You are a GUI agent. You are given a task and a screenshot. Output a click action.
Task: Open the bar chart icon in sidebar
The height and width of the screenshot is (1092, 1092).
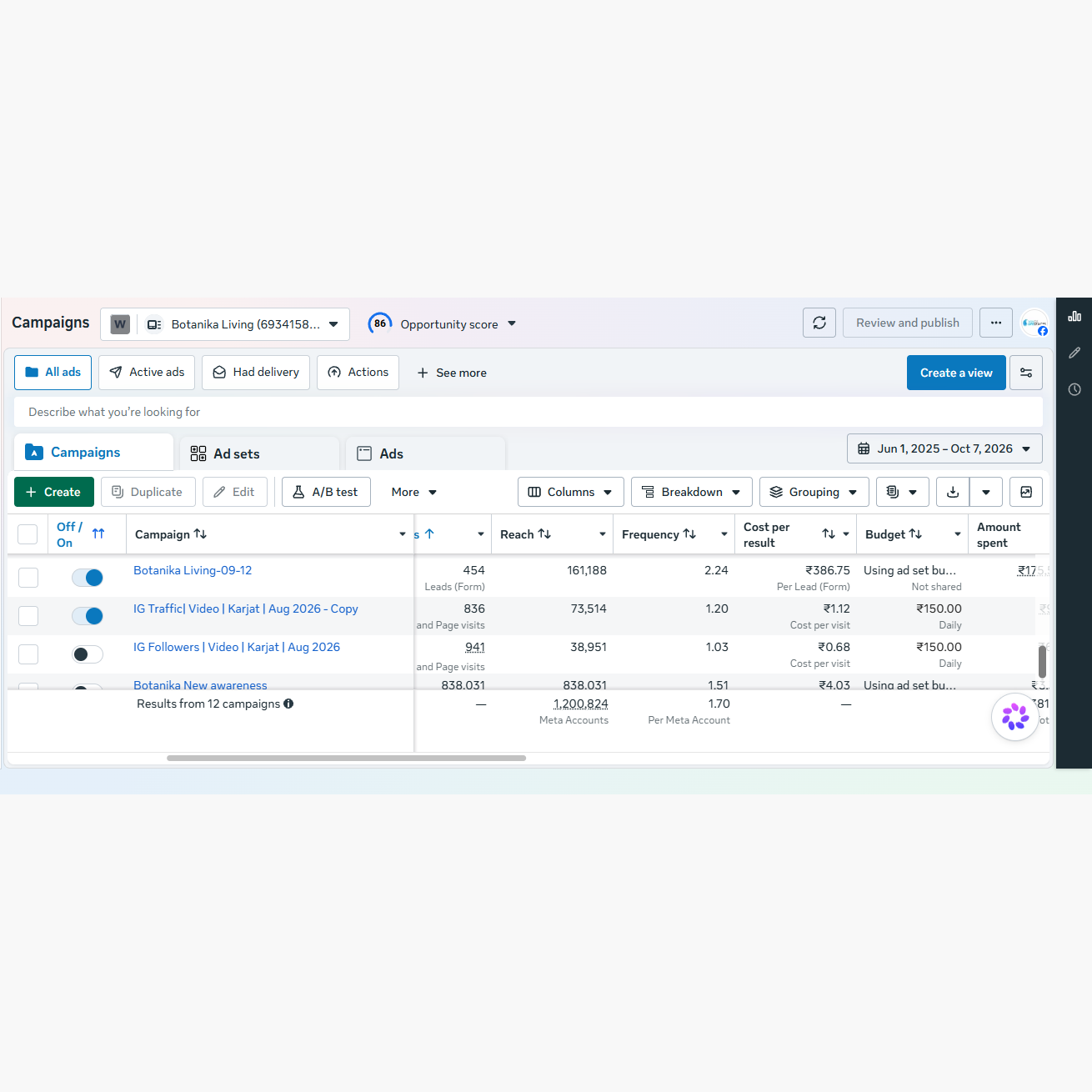pos(1074,316)
